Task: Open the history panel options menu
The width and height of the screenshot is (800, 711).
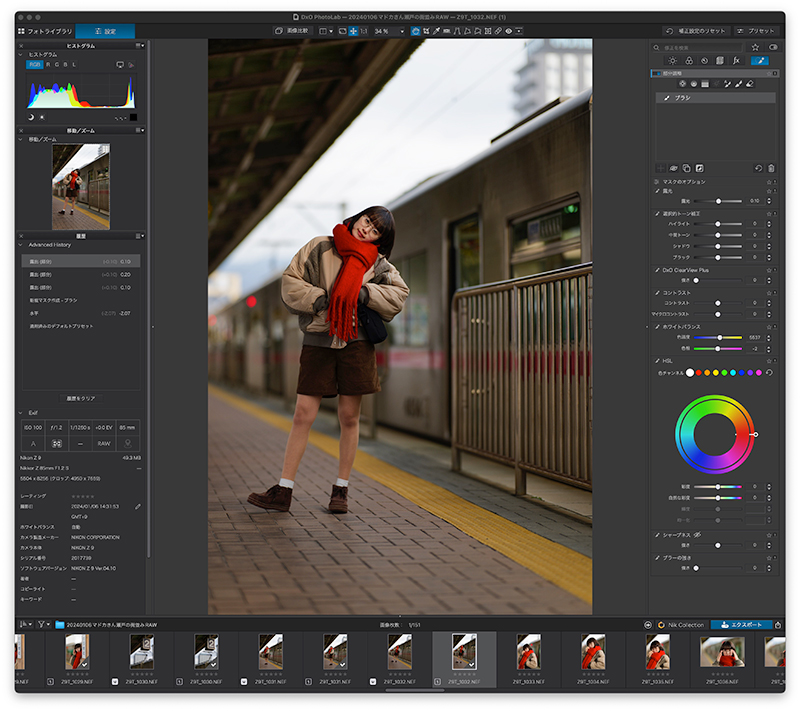Action: [140, 236]
